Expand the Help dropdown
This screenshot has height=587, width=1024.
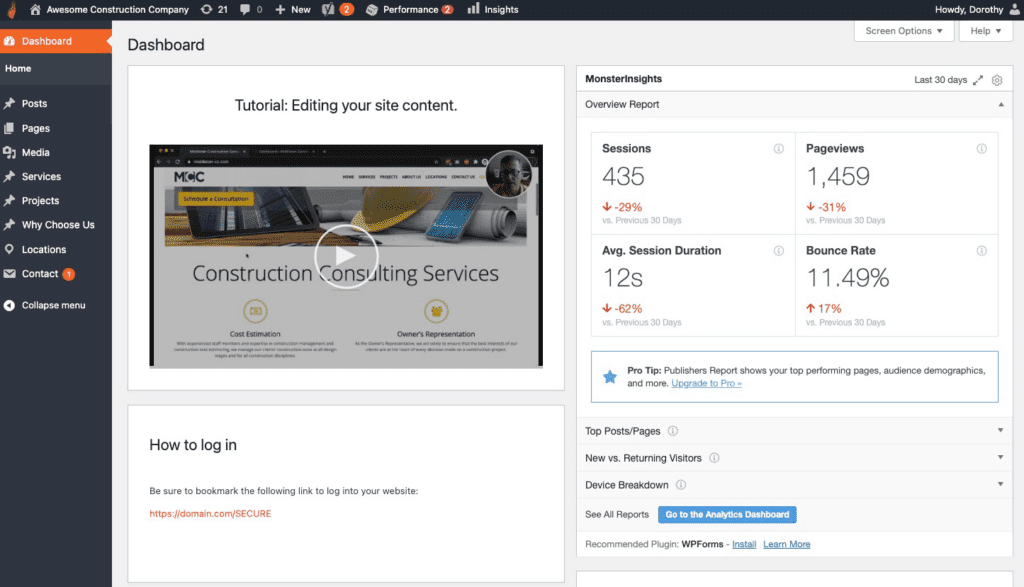click(x=985, y=31)
